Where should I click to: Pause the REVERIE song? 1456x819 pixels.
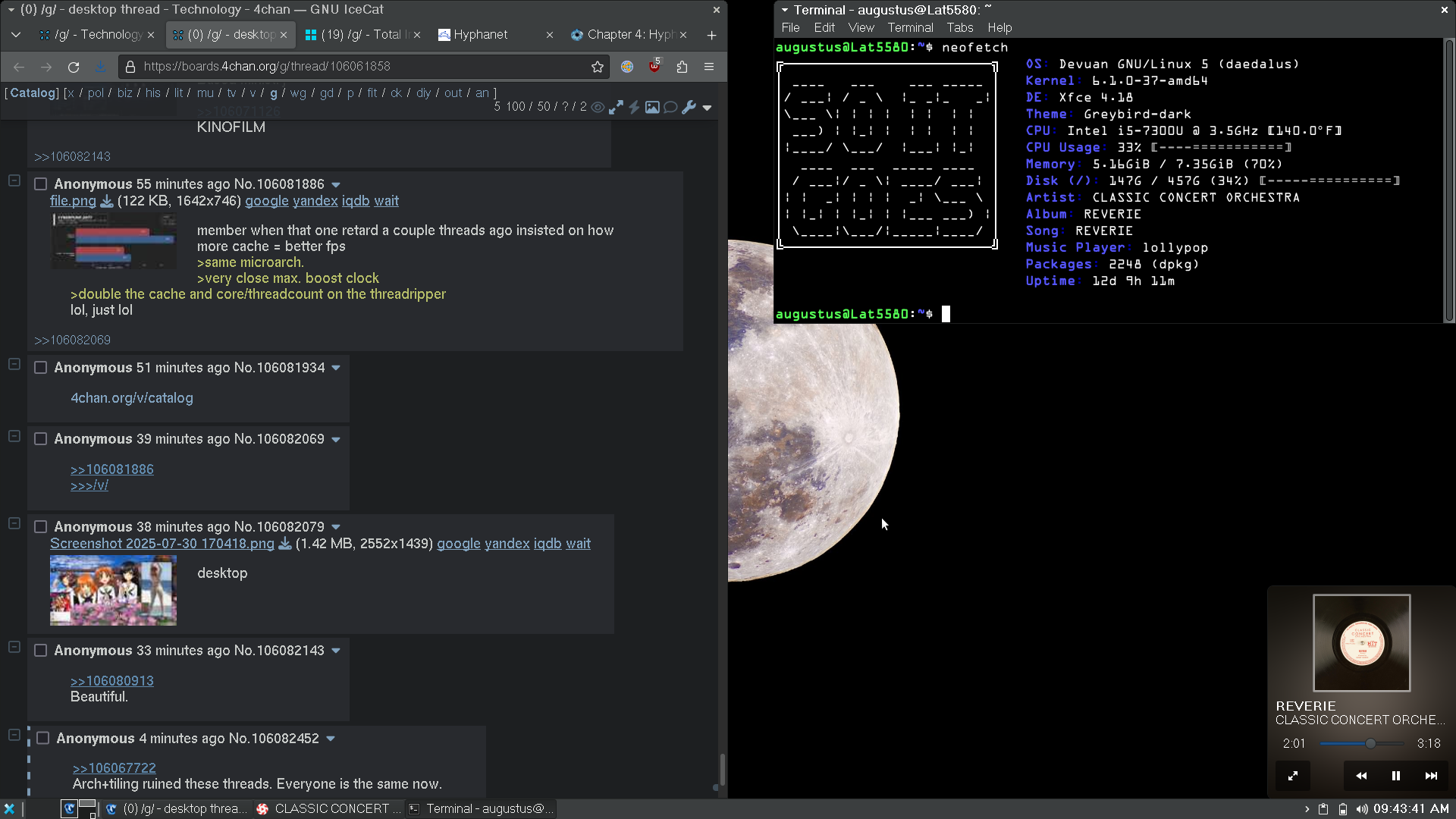tap(1396, 776)
